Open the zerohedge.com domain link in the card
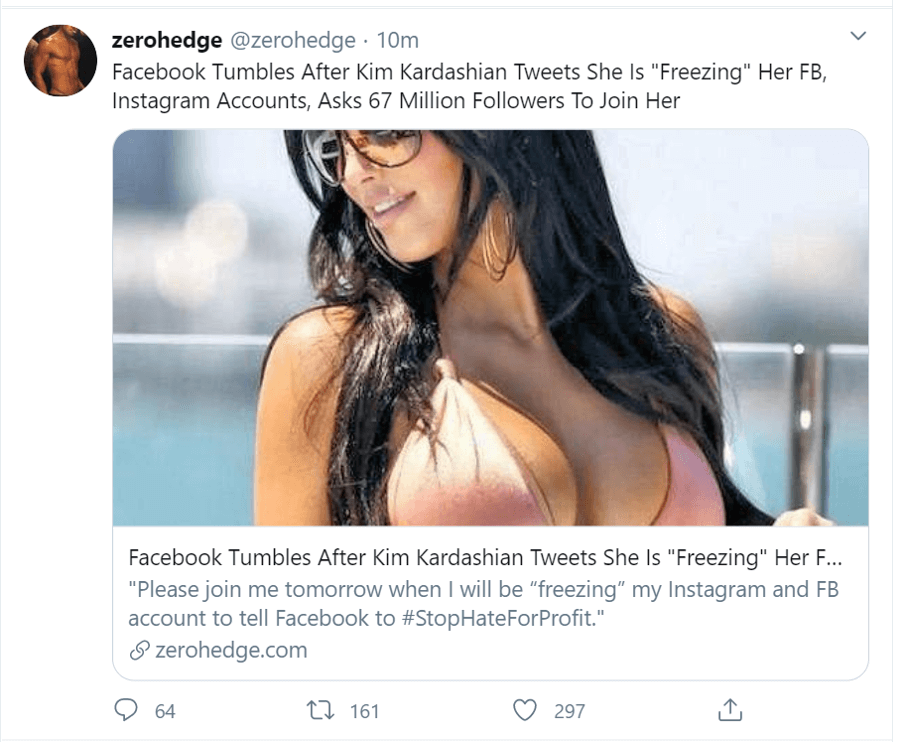The height and width of the screenshot is (742, 906). [231, 650]
